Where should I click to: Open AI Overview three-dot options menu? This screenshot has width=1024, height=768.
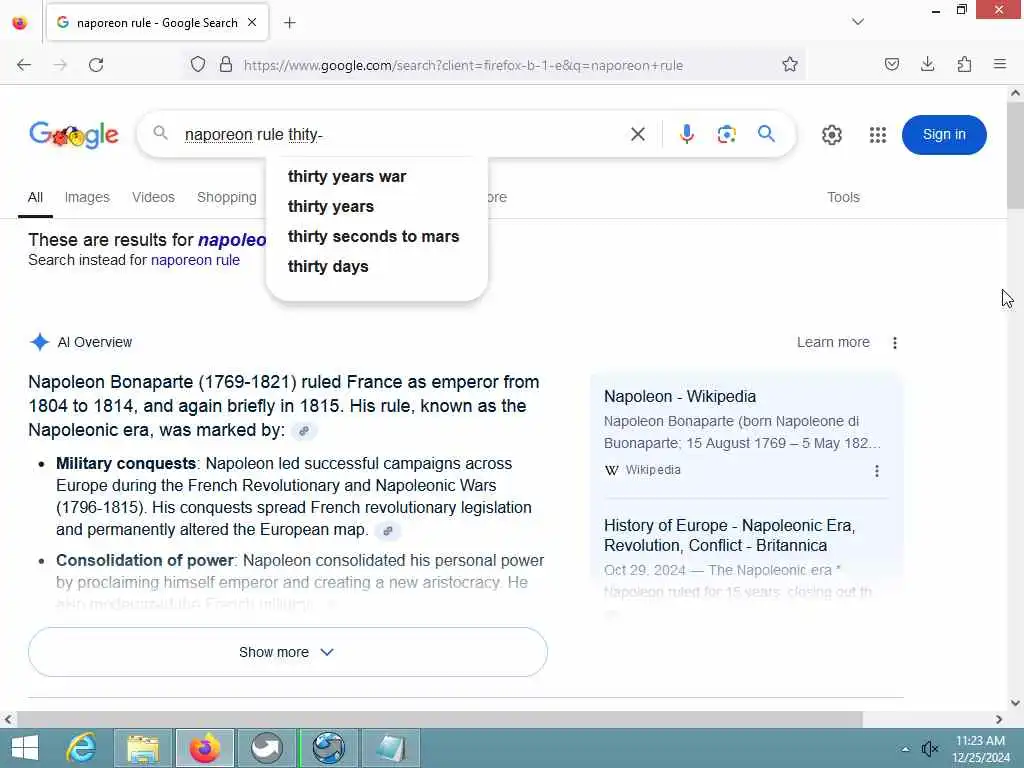tap(895, 342)
